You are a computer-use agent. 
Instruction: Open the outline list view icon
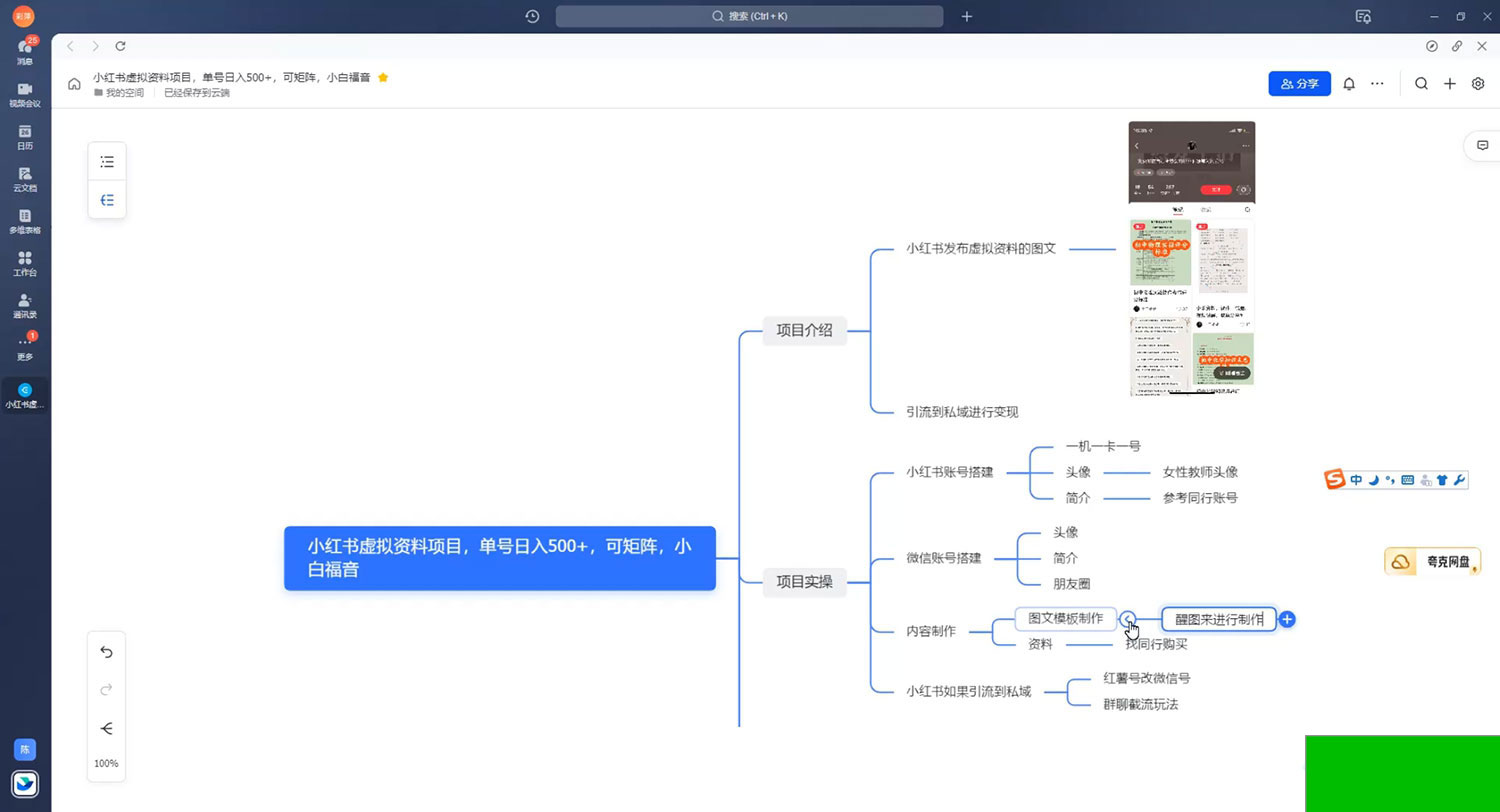point(107,162)
